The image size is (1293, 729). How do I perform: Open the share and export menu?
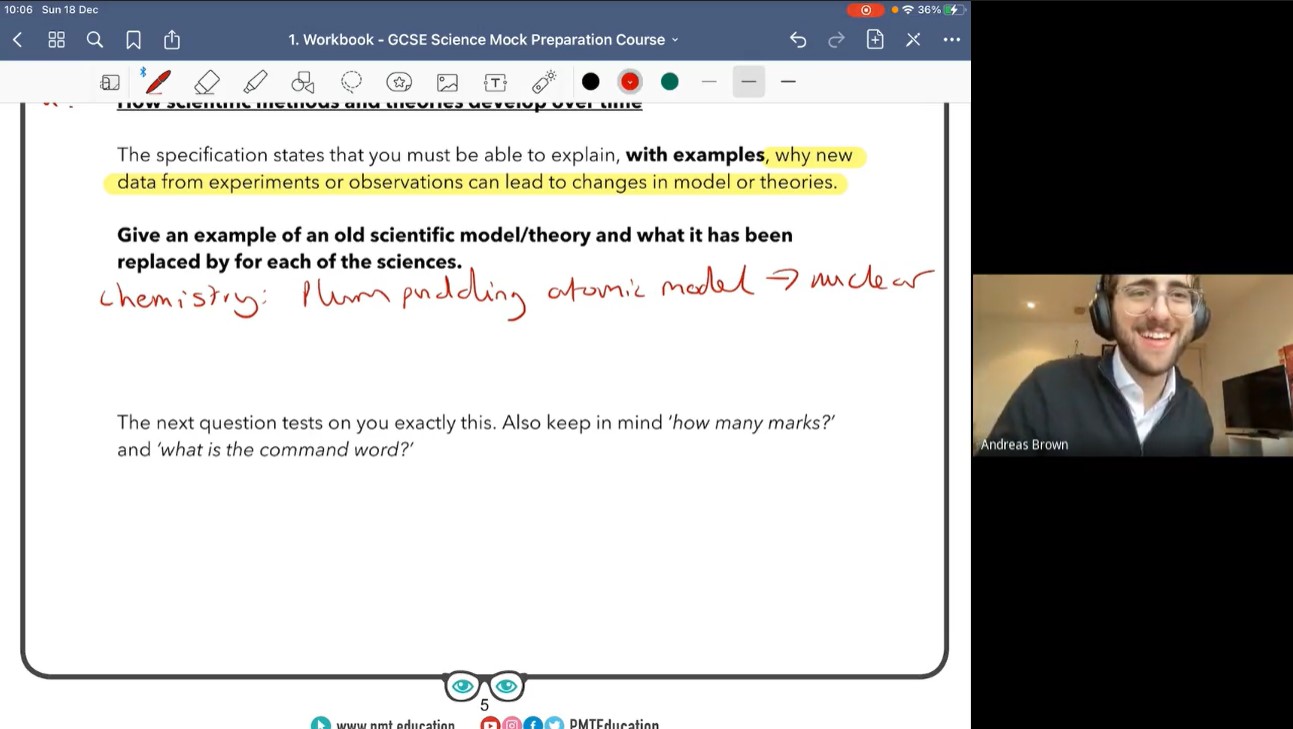click(171, 40)
